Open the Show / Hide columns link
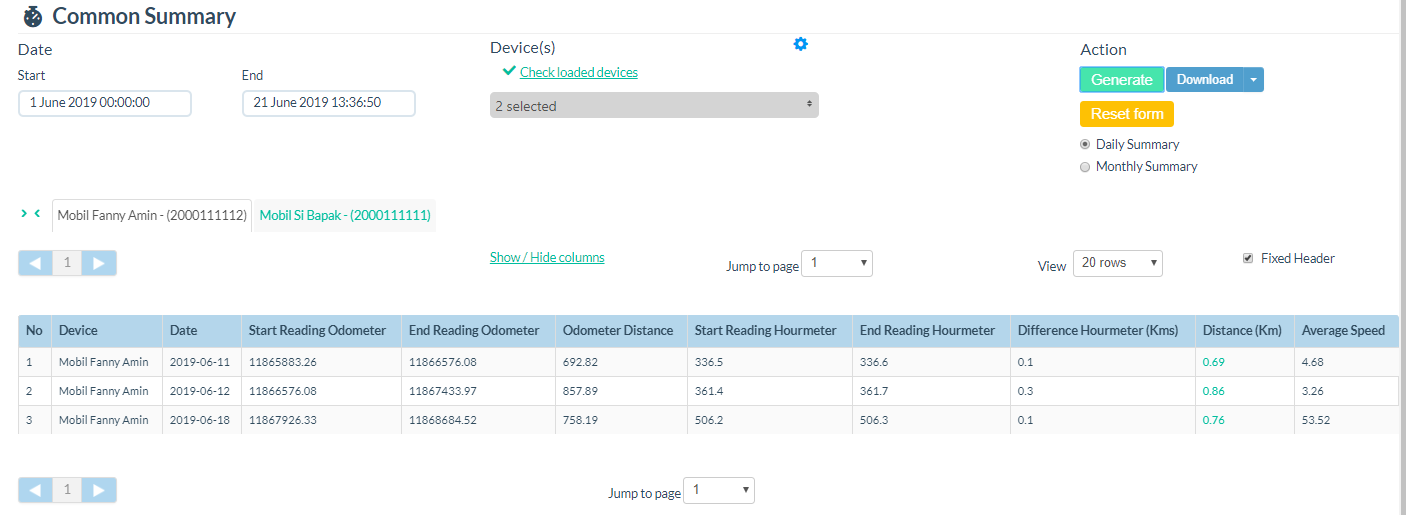The width and height of the screenshot is (1406, 515). [547, 257]
